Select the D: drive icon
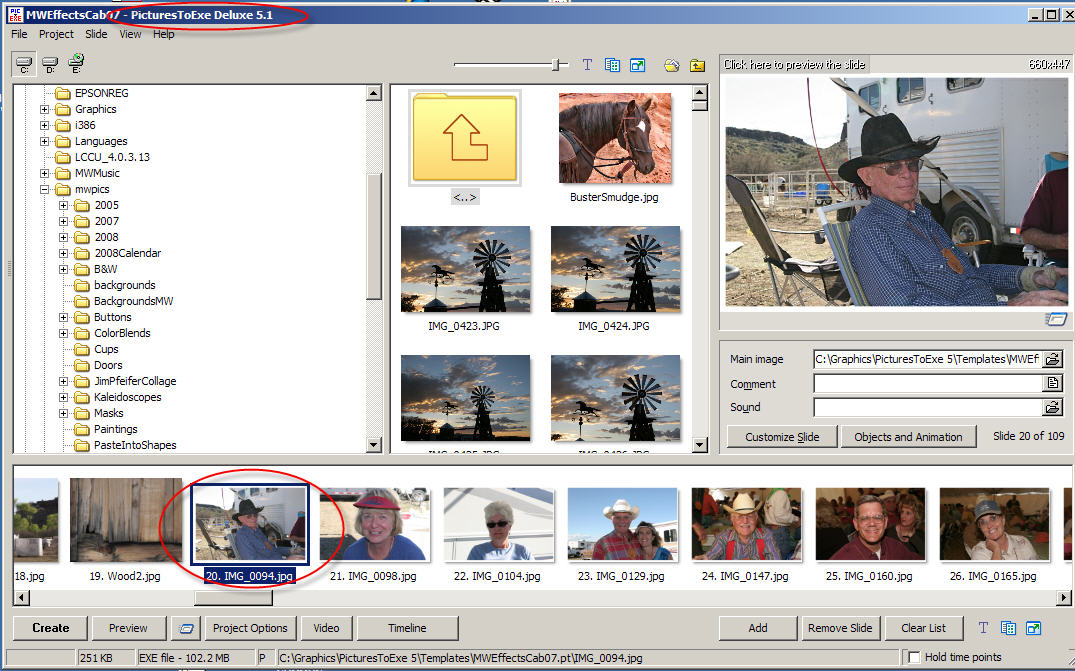The height and width of the screenshot is (671, 1075). coord(50,64)
